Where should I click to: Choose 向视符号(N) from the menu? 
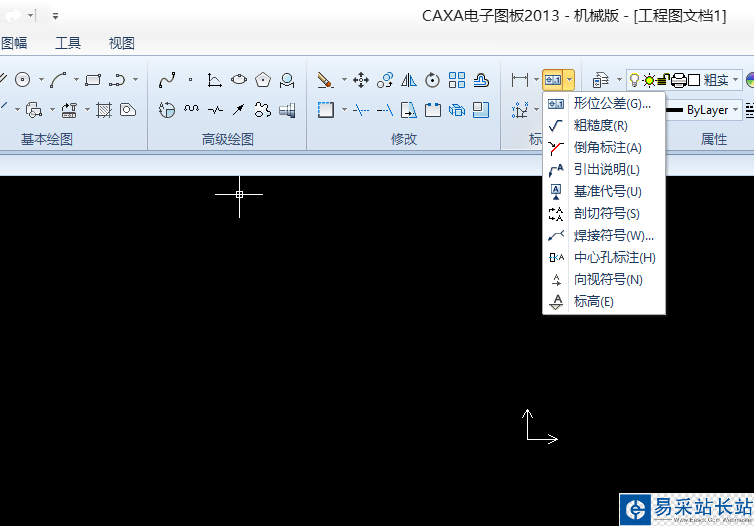[604, 279]
